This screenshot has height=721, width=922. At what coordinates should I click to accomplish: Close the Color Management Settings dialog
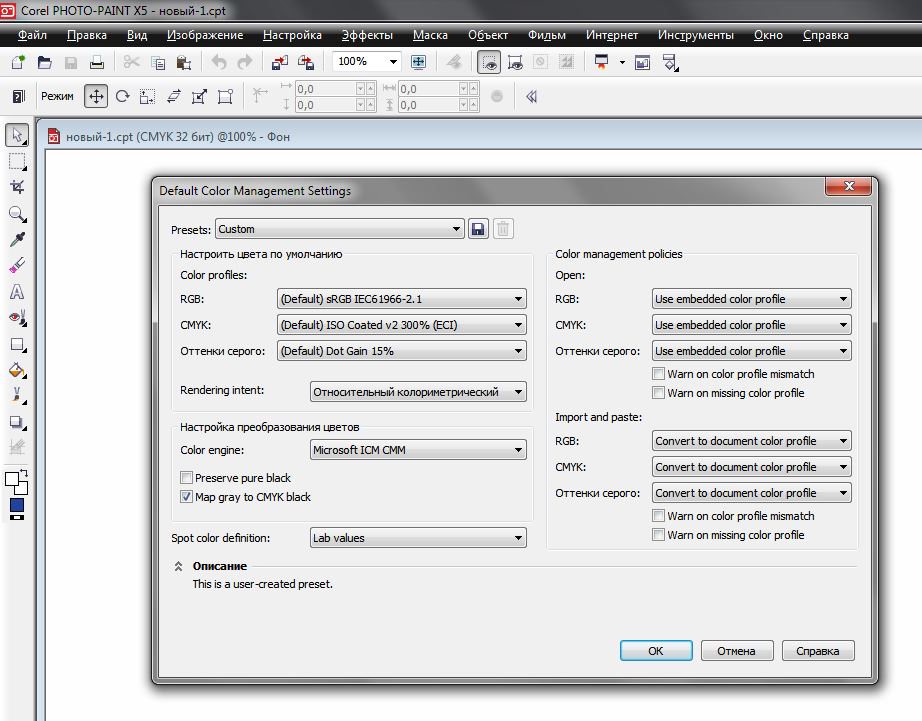pyautogui.click(x=848, y=186)
